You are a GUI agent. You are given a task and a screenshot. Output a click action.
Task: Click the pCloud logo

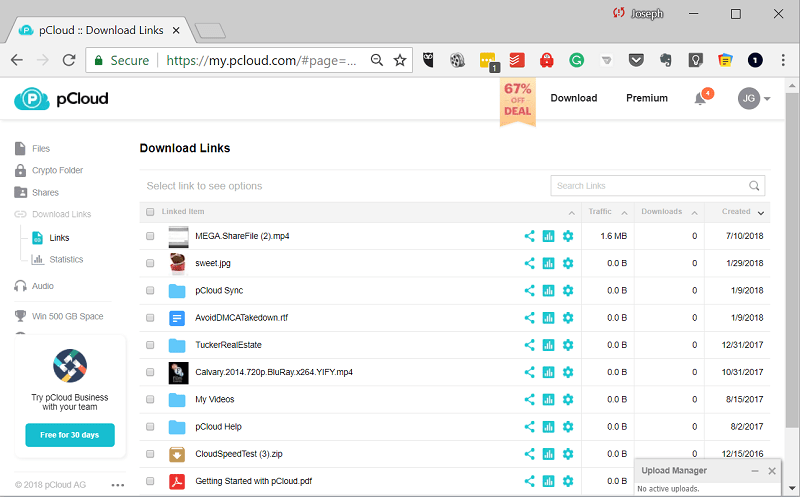tap(61, 98)
